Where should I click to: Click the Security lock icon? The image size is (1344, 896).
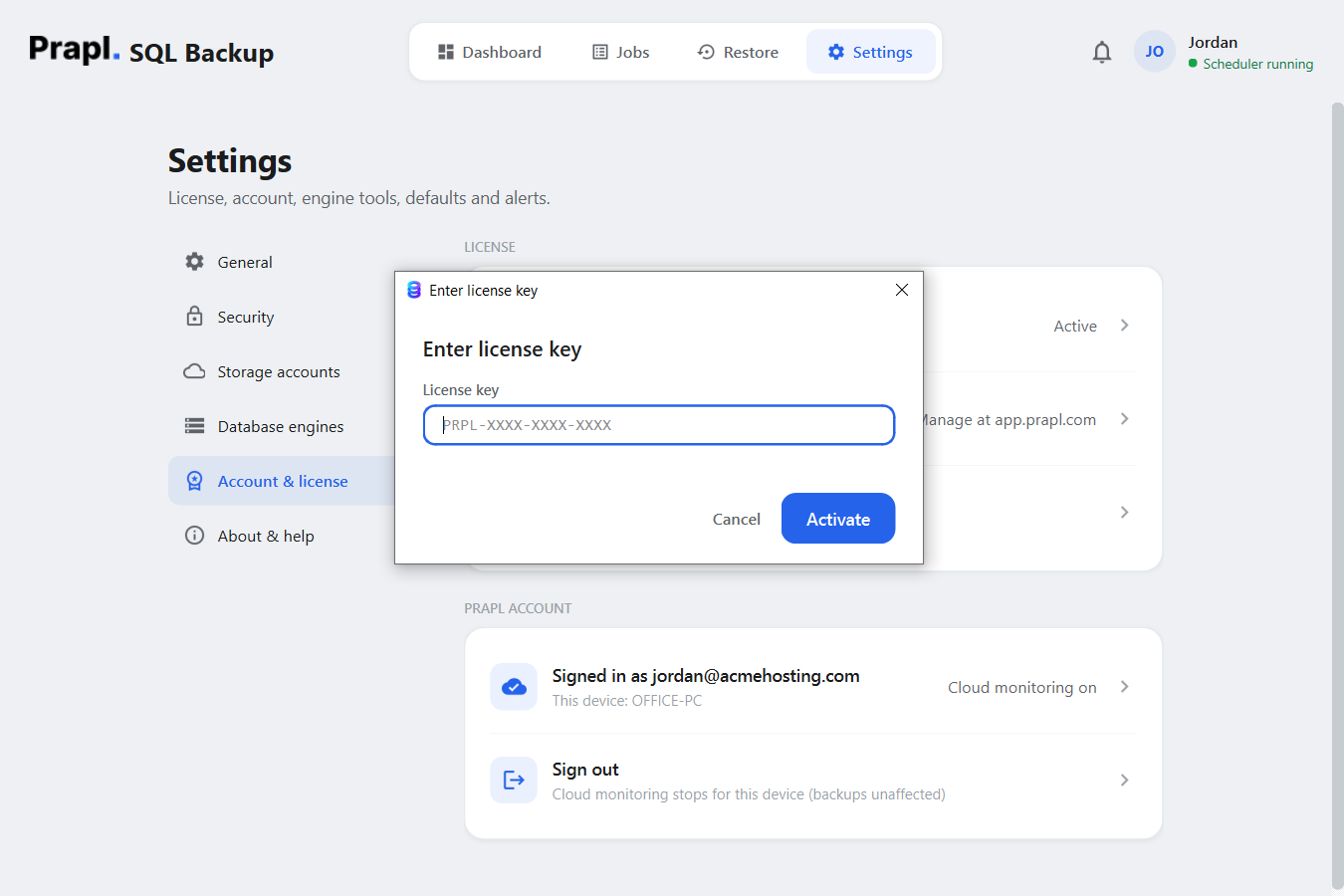(x=194, y=317)
